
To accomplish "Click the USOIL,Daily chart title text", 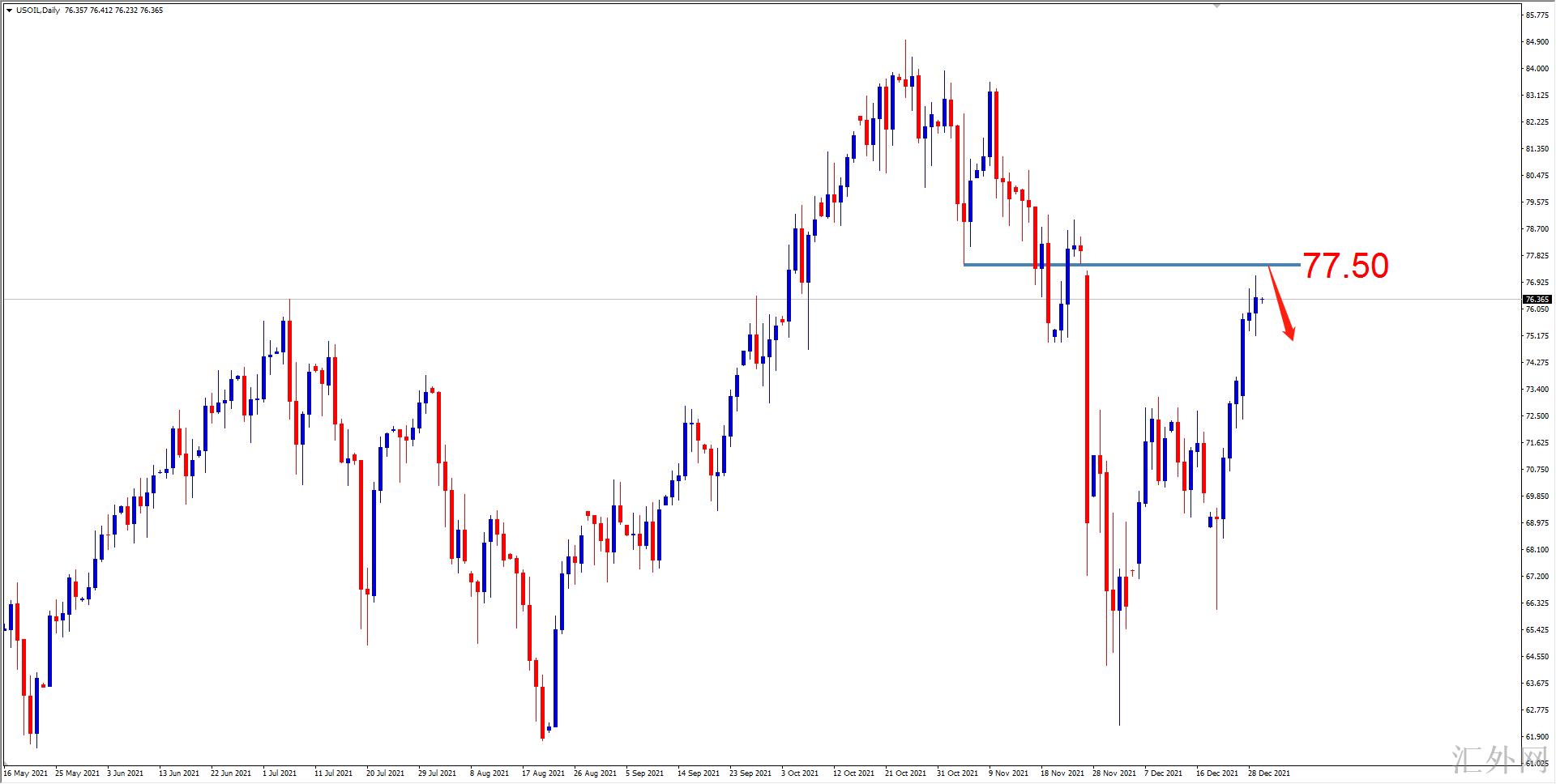I will coord(38,11).
